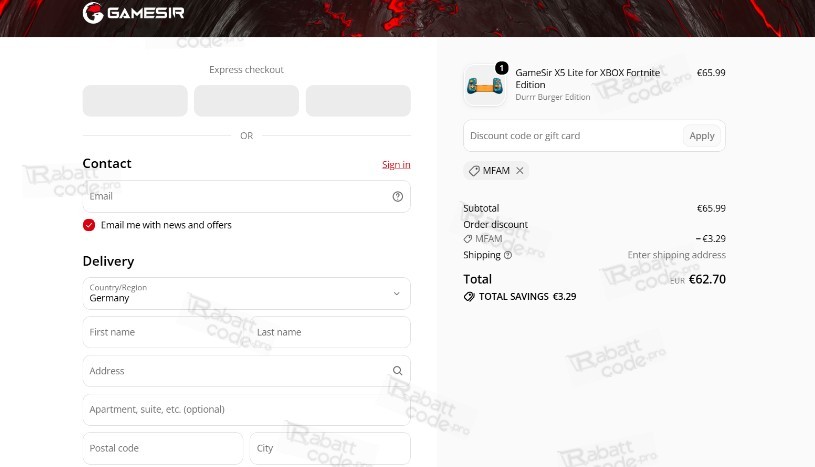Click the third express checkout button

click(x=358, y=101)
